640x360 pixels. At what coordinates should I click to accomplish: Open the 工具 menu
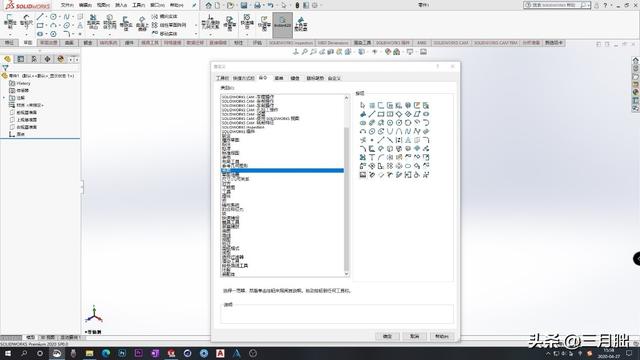click(139, 5)
